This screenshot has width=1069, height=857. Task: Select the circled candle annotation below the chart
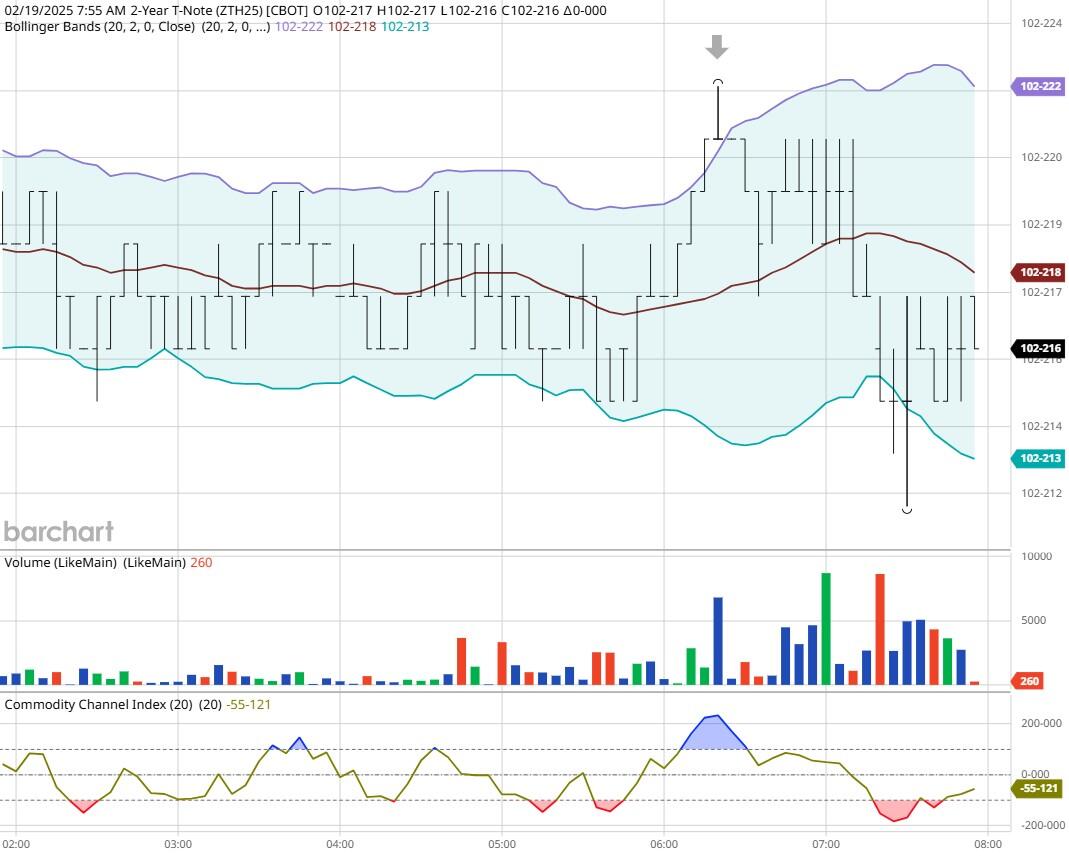pos(906,508)
